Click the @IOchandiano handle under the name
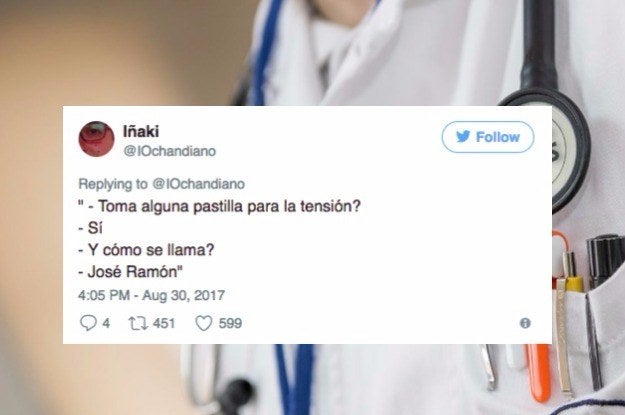Screen dimensions: 625x415 coord(170,151)
